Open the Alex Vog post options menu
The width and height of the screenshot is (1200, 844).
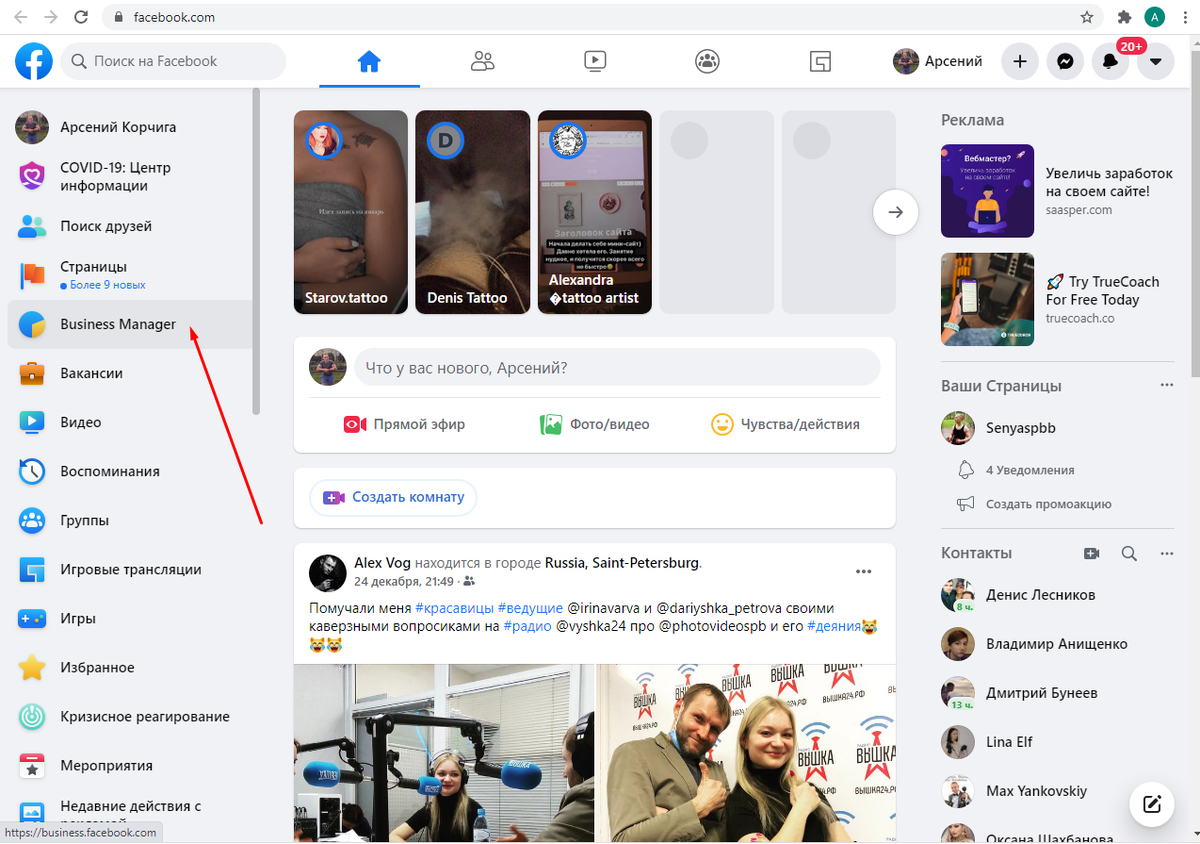point(864,572)
